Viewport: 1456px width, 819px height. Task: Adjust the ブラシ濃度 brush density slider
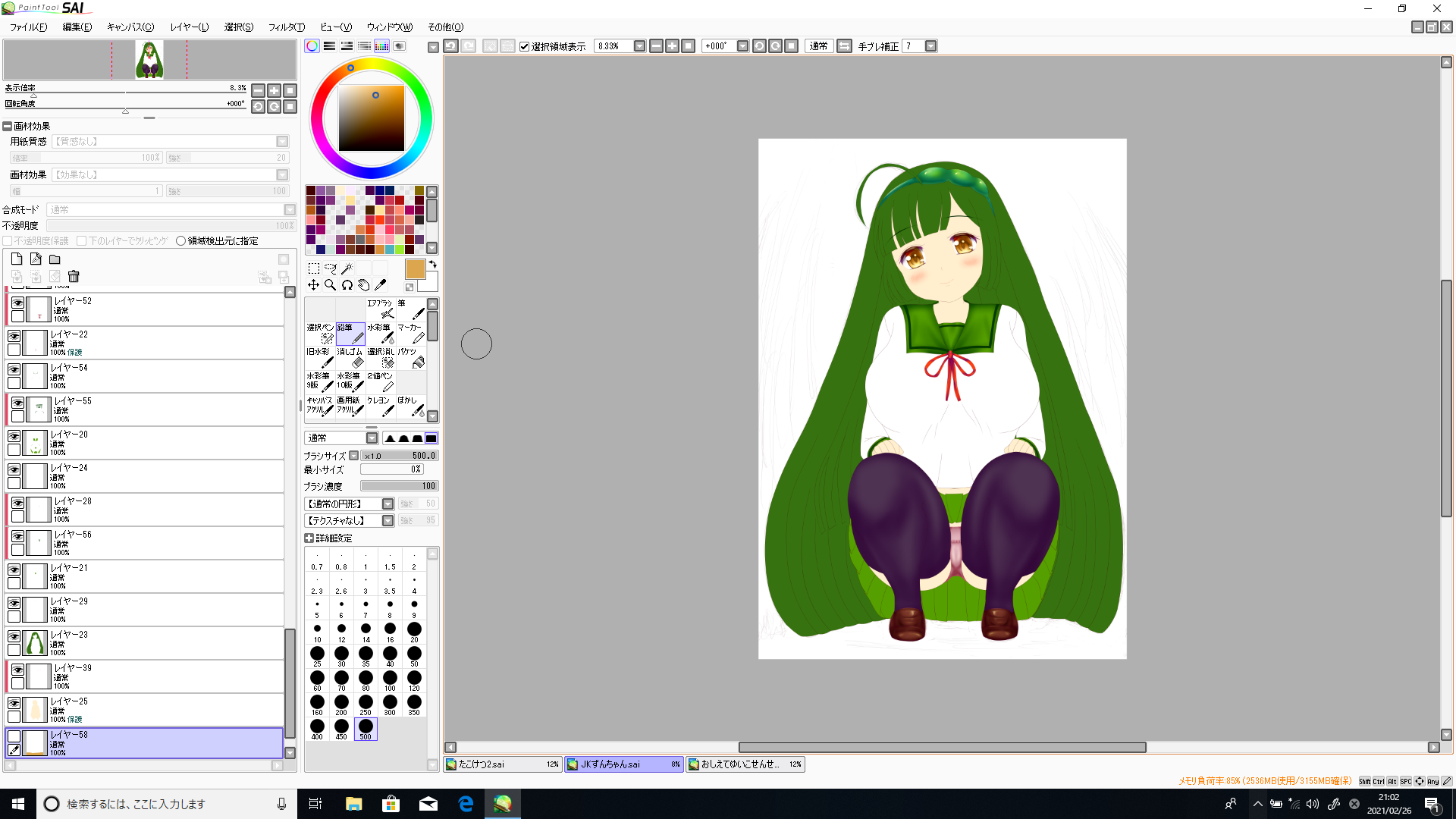(400, 486)
